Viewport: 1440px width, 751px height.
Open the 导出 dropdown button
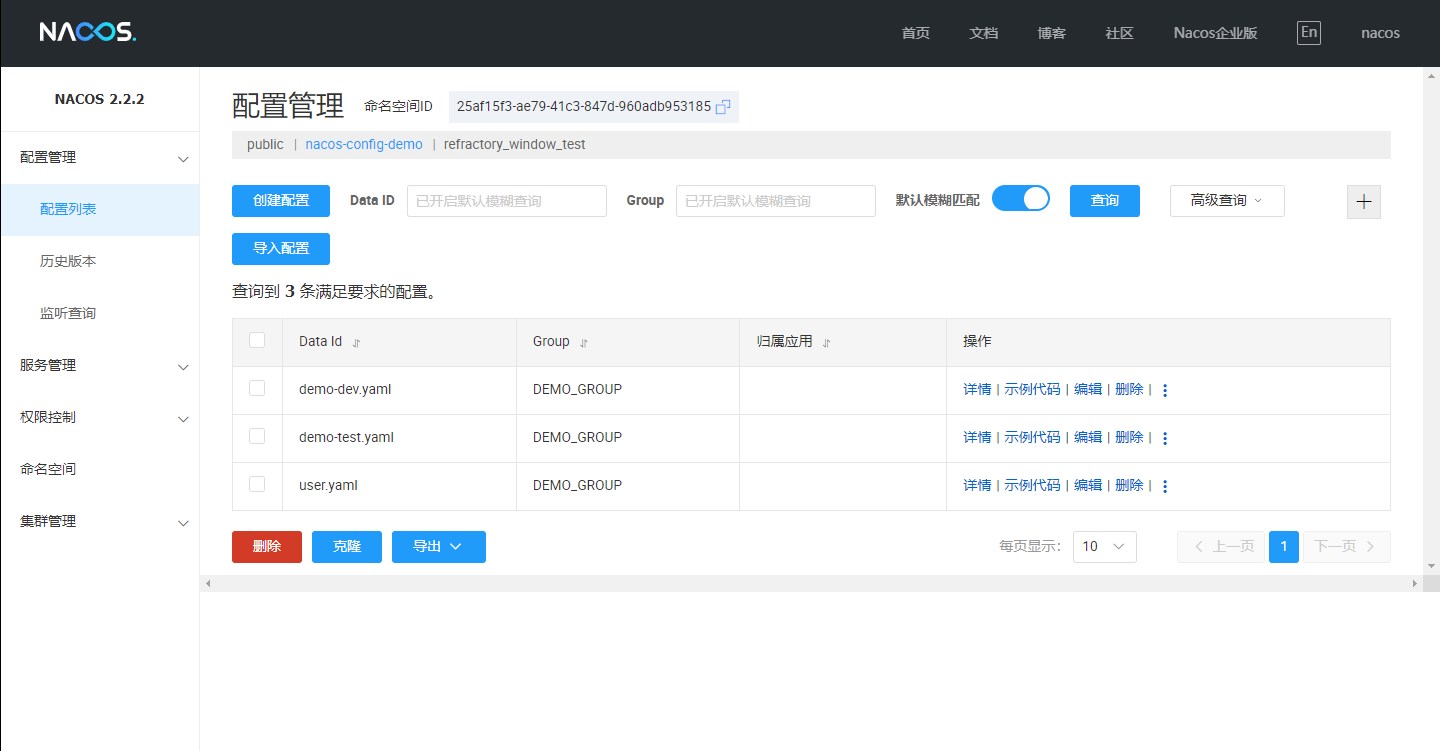439,547
